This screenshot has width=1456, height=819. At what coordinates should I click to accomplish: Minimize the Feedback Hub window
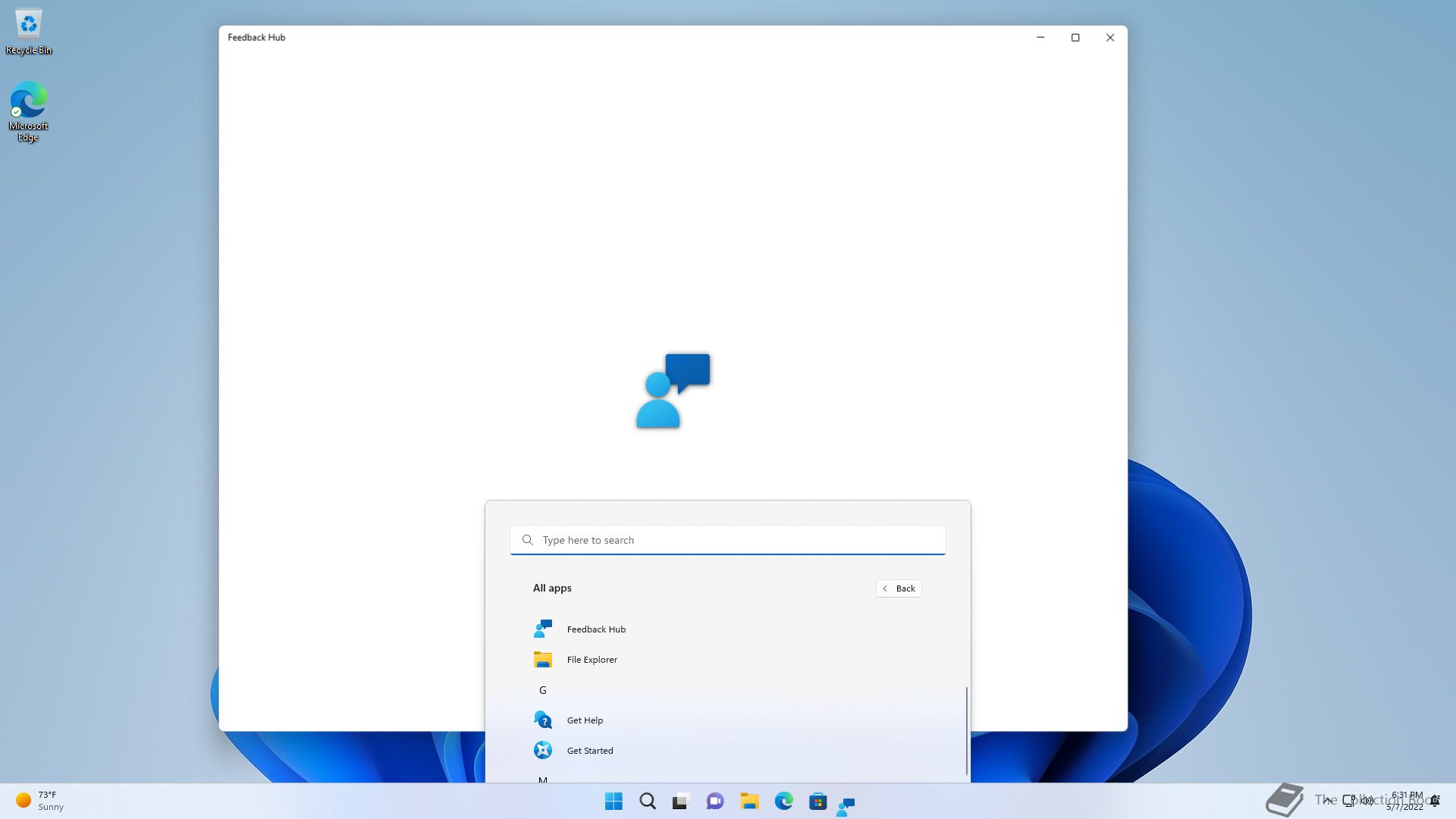tap(1040, 37)
